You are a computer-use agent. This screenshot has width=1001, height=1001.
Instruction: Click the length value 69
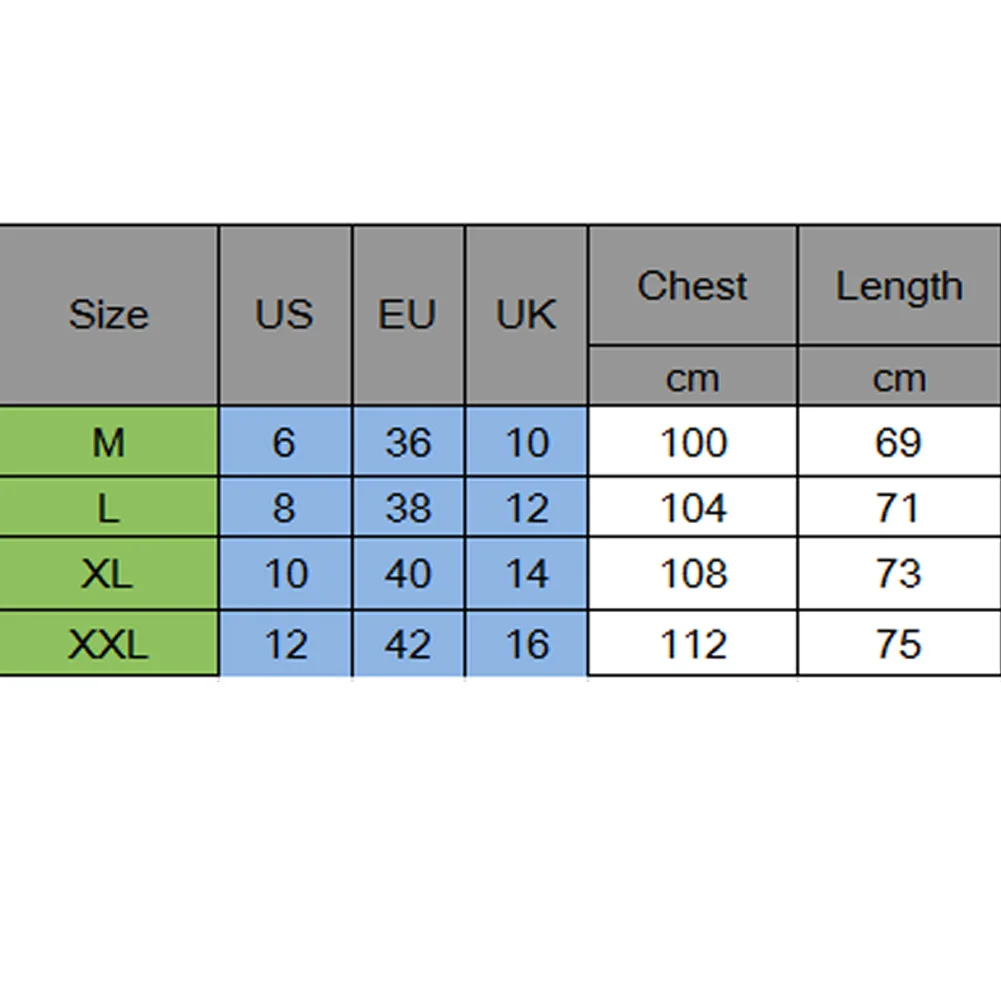[x=898, y=442]
